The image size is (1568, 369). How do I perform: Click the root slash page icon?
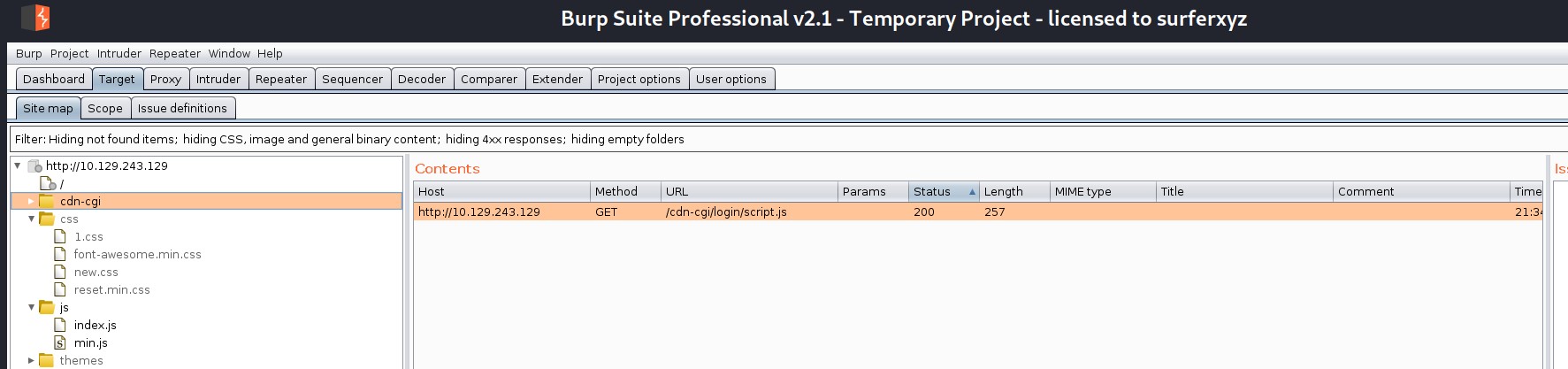(x=48, y=184)
